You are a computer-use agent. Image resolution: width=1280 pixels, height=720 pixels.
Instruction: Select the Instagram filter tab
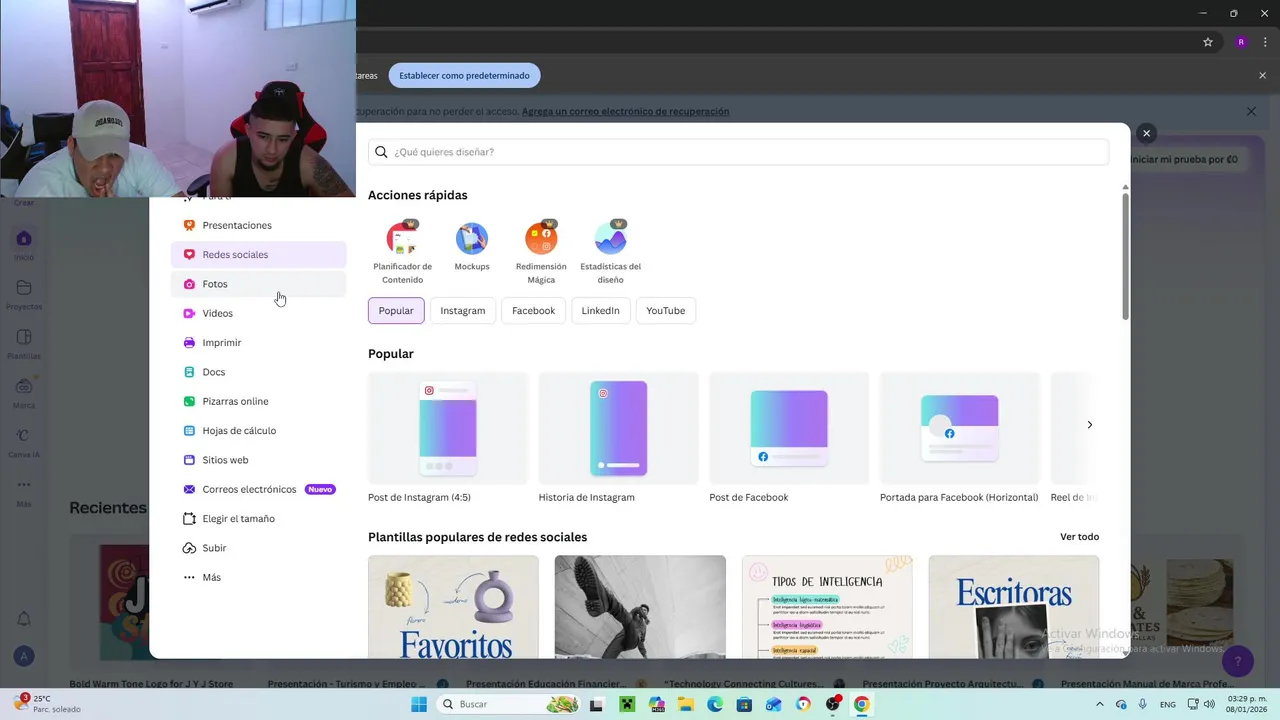463,311
